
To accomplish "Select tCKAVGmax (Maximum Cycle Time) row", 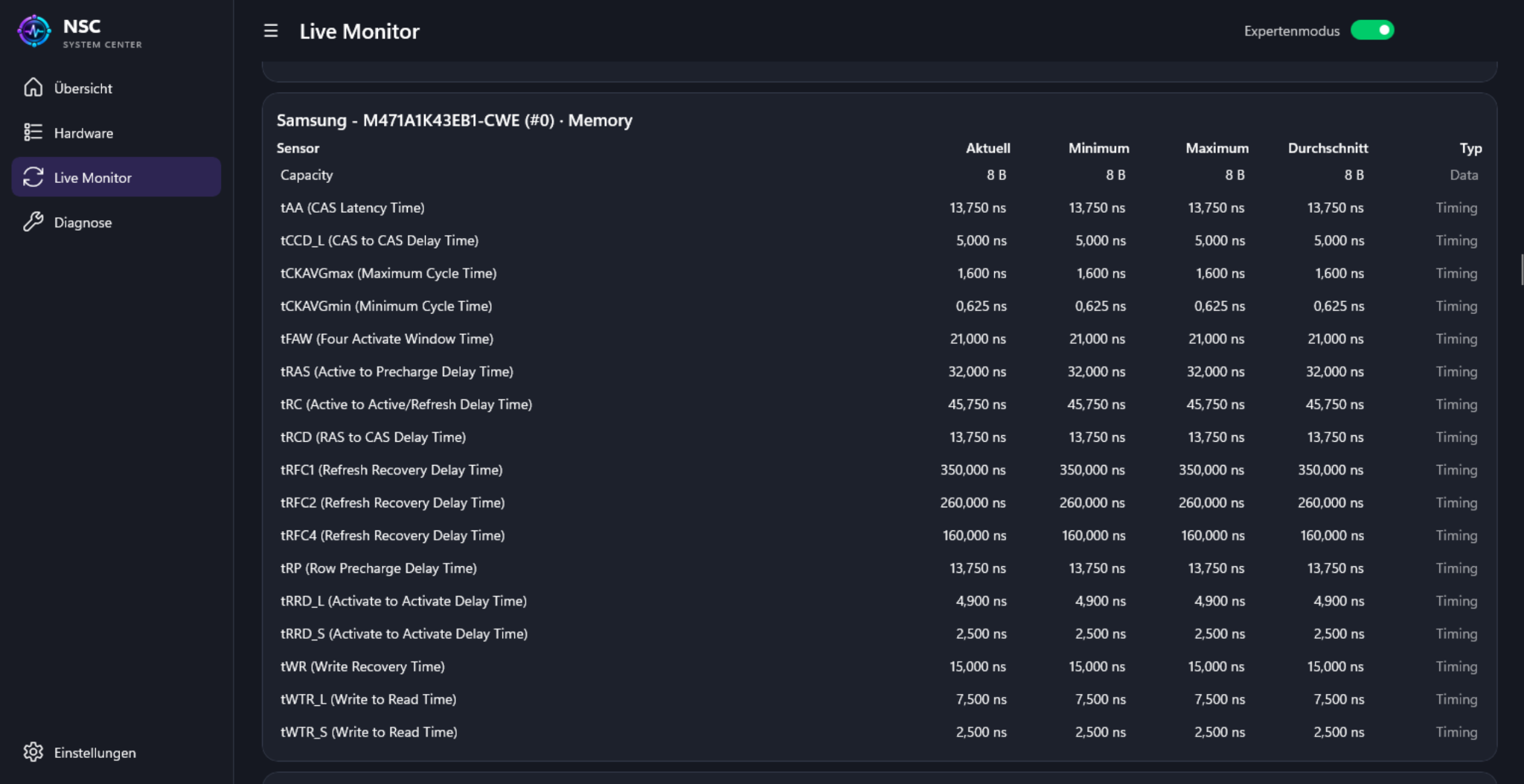I will pos(879,273).
